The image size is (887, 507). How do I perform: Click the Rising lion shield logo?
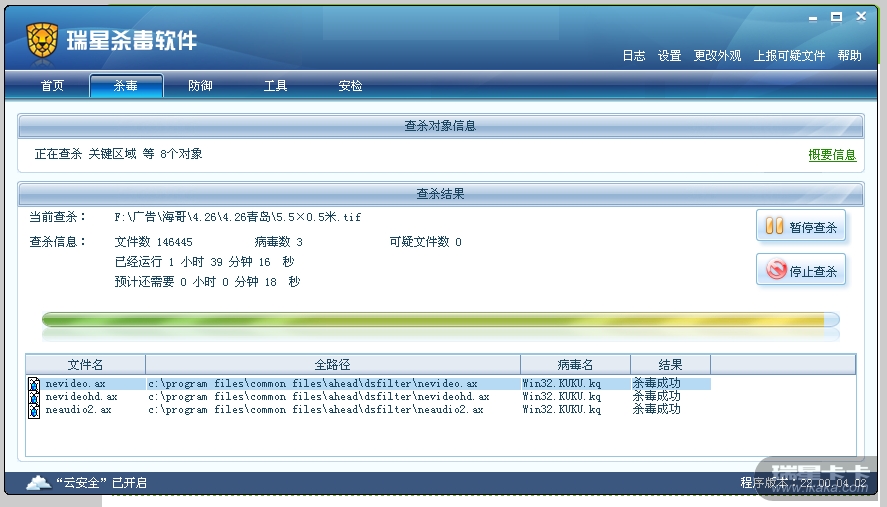pos(42,40)
